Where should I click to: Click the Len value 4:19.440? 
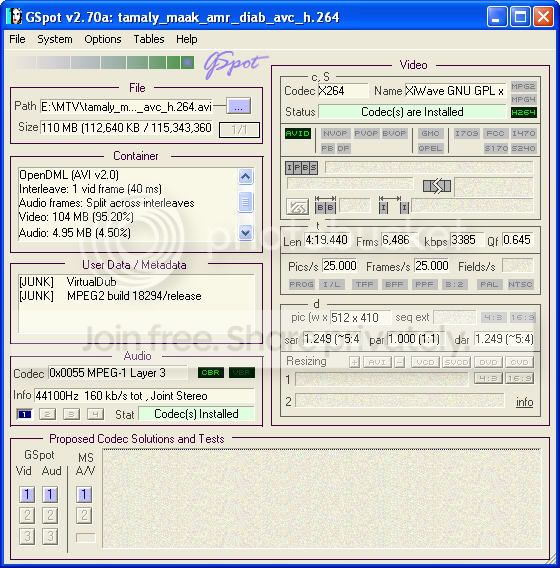[x=327, y=240]
